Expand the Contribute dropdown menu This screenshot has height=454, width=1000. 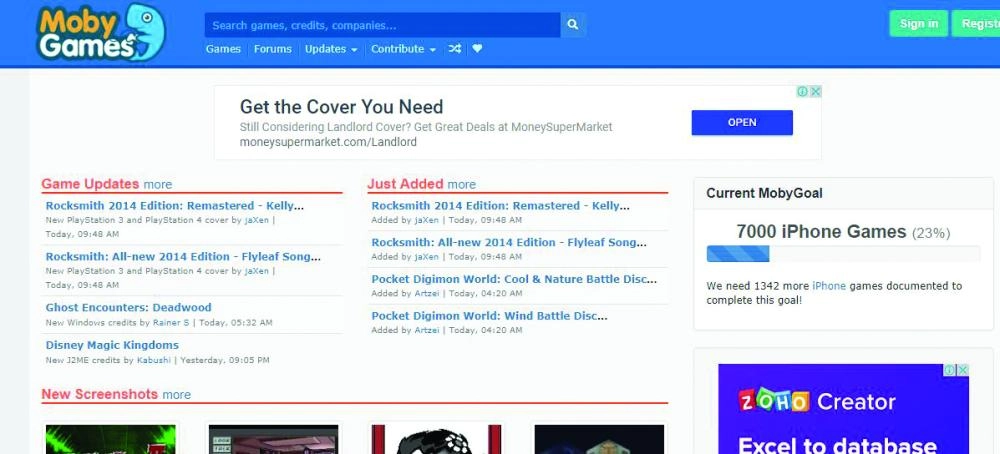tap(403, 49)
